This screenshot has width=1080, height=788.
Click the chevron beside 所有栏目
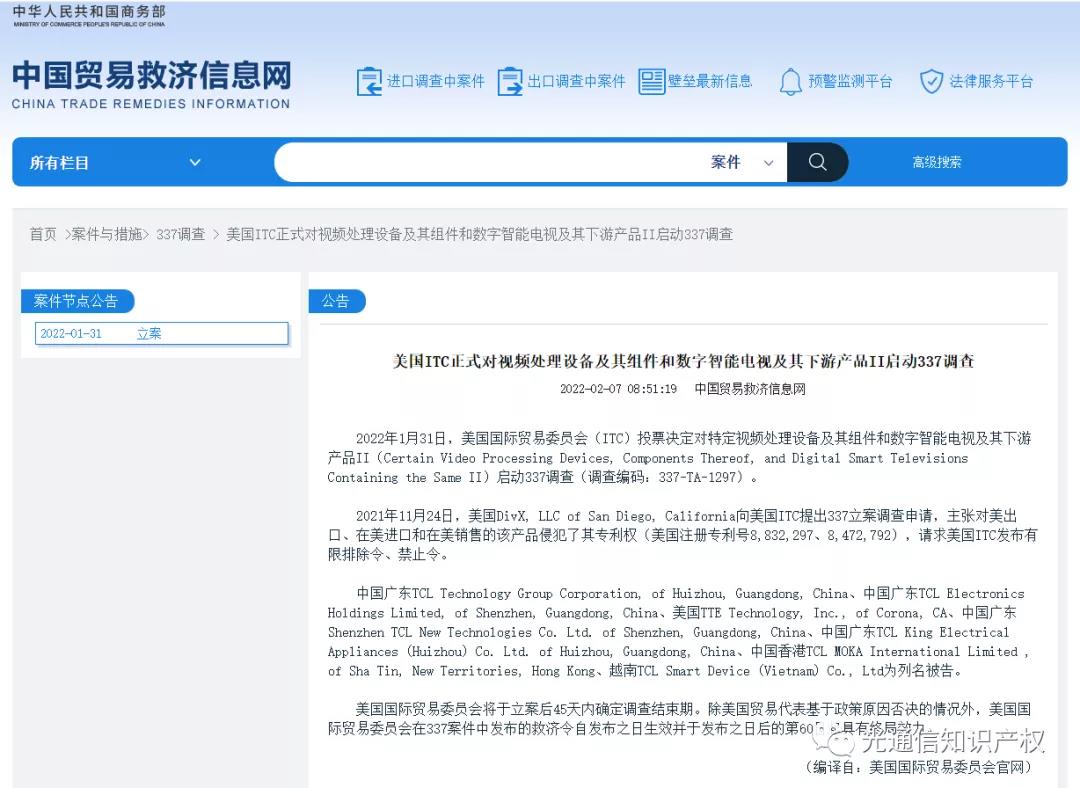(195, 163)
